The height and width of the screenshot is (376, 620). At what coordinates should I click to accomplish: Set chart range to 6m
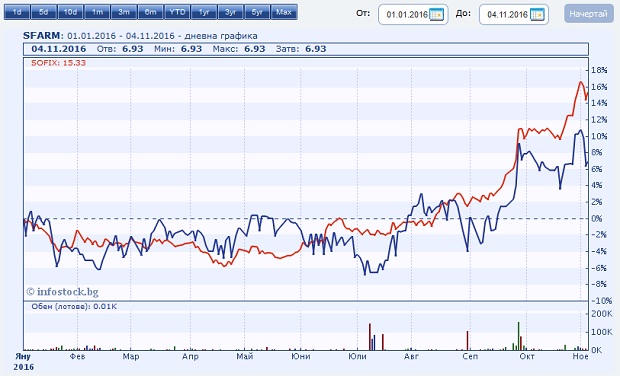150,12
